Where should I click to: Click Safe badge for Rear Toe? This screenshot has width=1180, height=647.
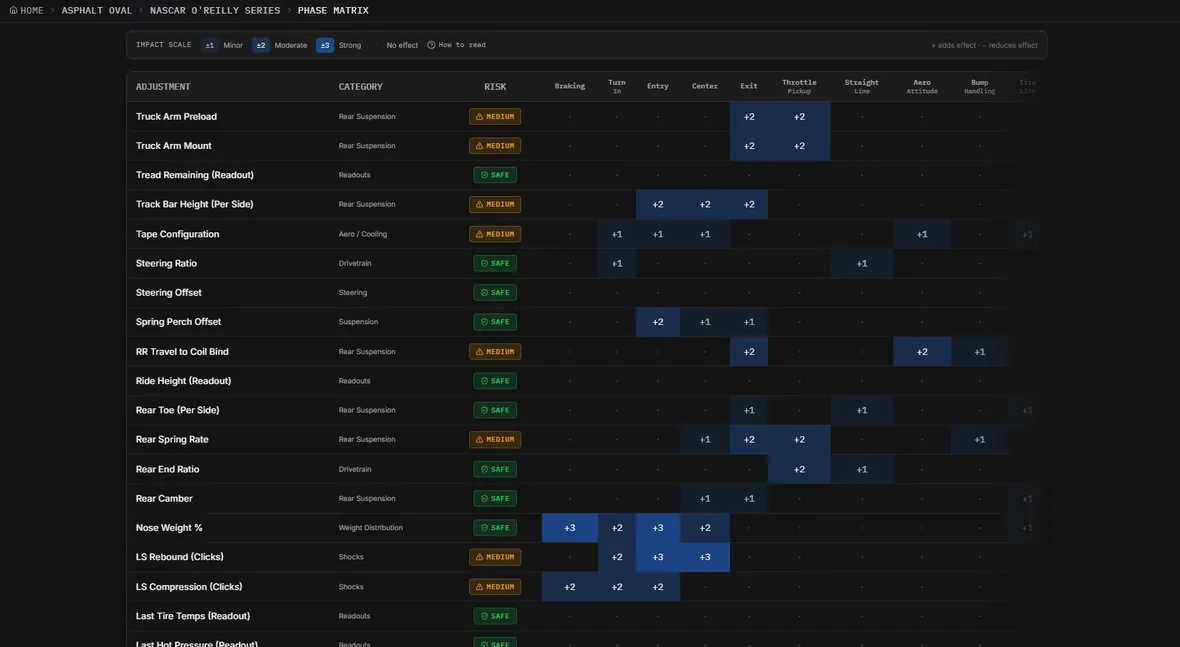tap(495, 410)
